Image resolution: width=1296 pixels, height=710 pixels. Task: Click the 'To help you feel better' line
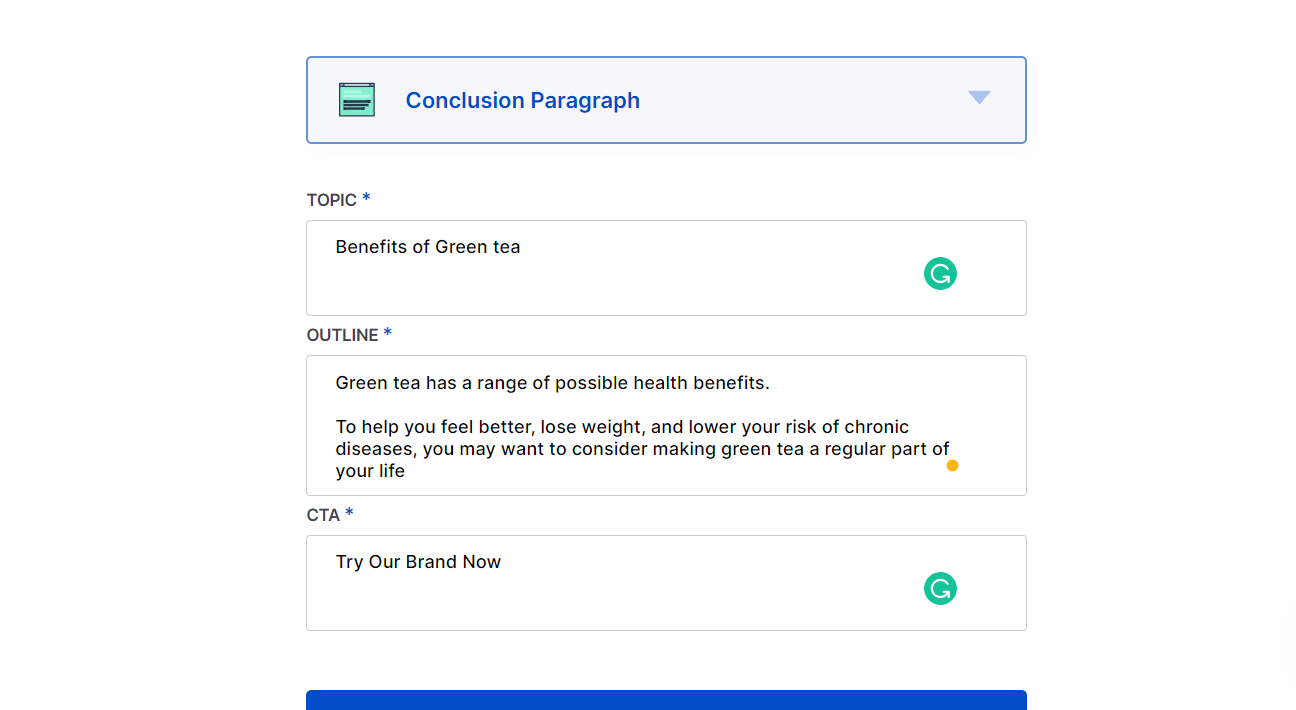pyautogui.click(x=622, y=427)
